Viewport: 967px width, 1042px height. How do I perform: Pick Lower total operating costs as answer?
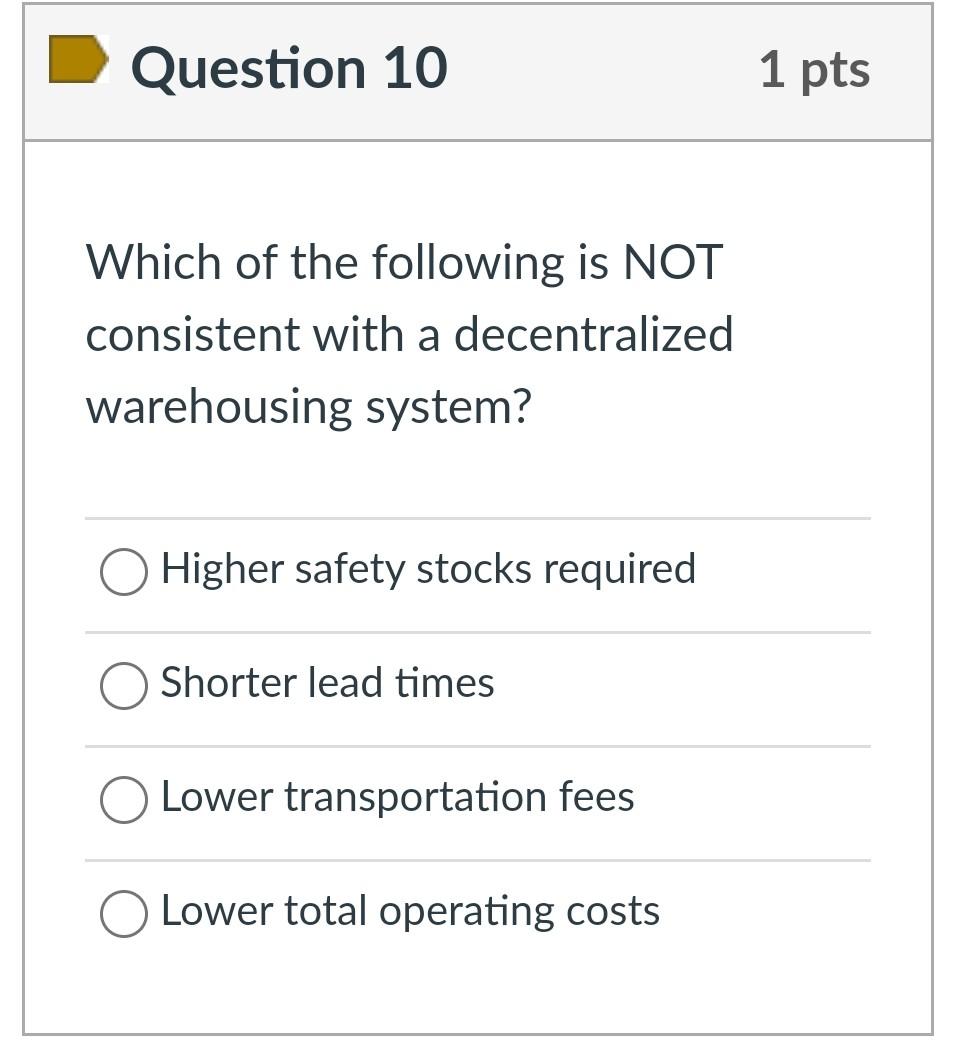(122, 913)
